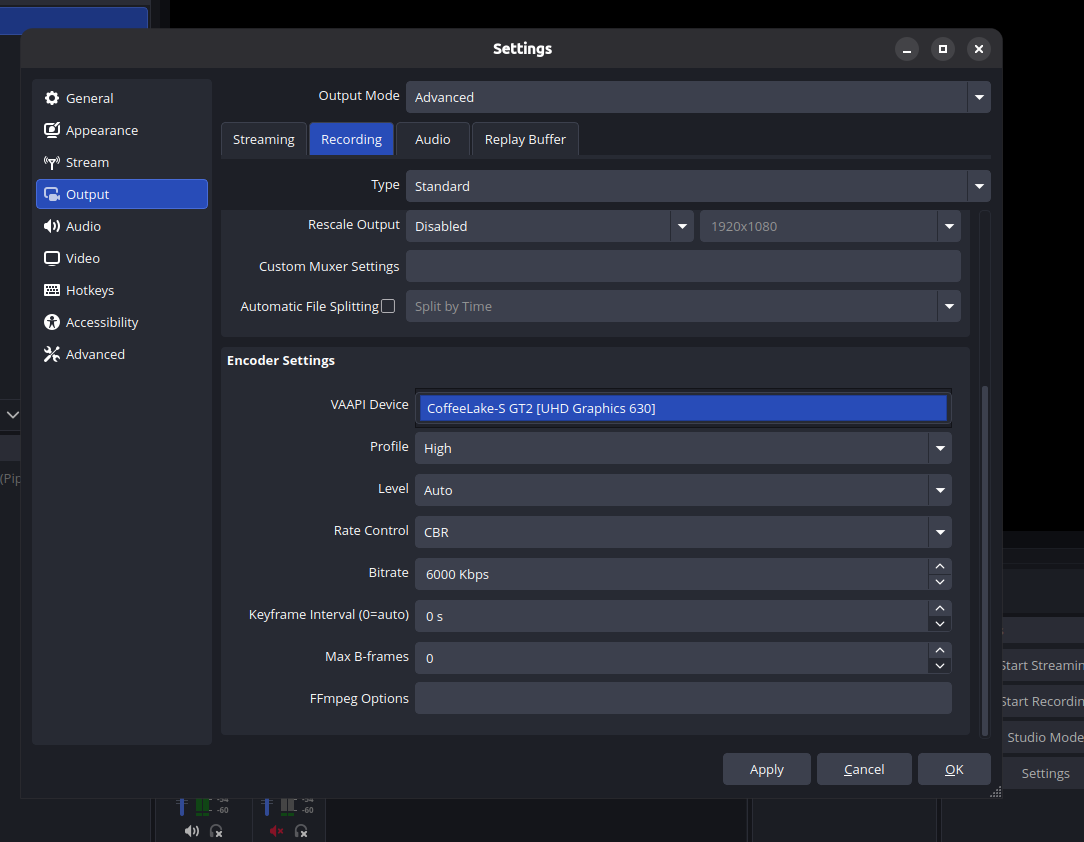Click Start Streaming in the main OBS window
The width and height of the screenshot is (1084, 842).
(x=1043, y=665)
